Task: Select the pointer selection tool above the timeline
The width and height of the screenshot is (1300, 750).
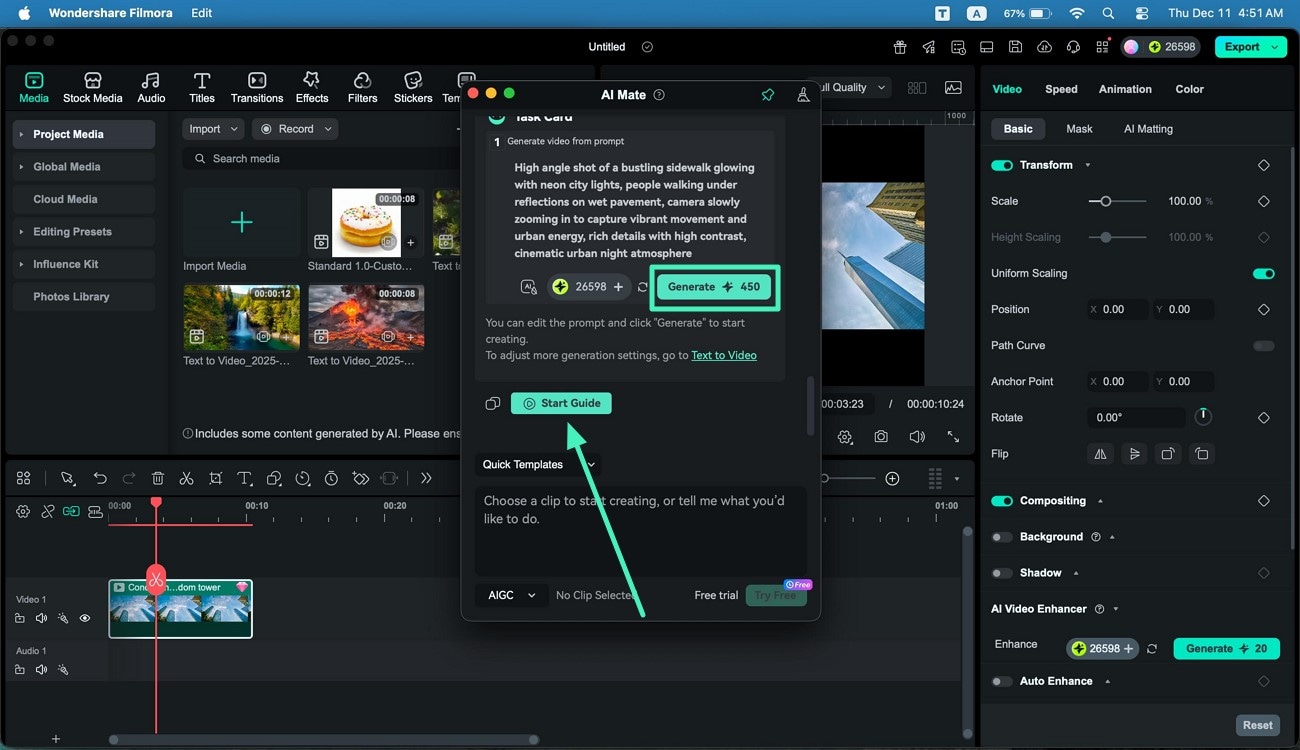Action: (x=68, y=478)
